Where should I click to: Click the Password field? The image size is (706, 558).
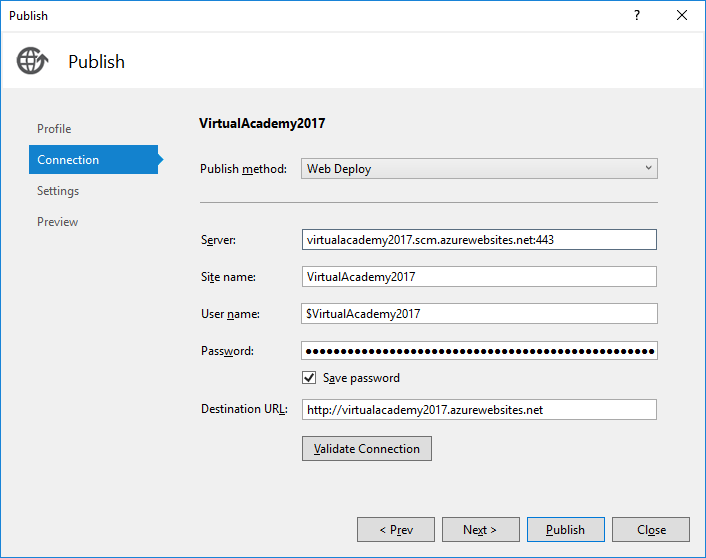tap(479, 351)
